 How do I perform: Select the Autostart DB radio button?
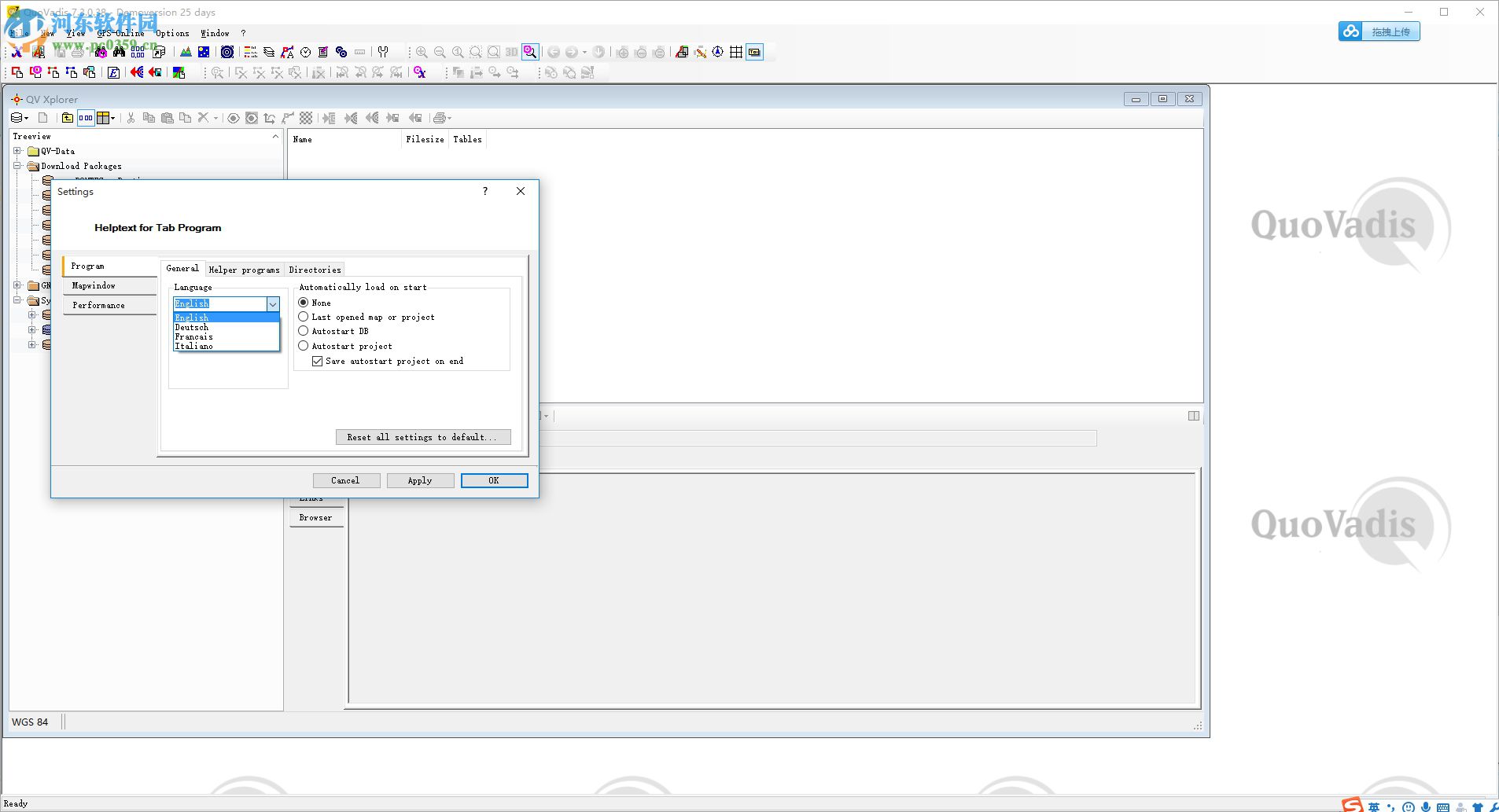tap(304, 331)
